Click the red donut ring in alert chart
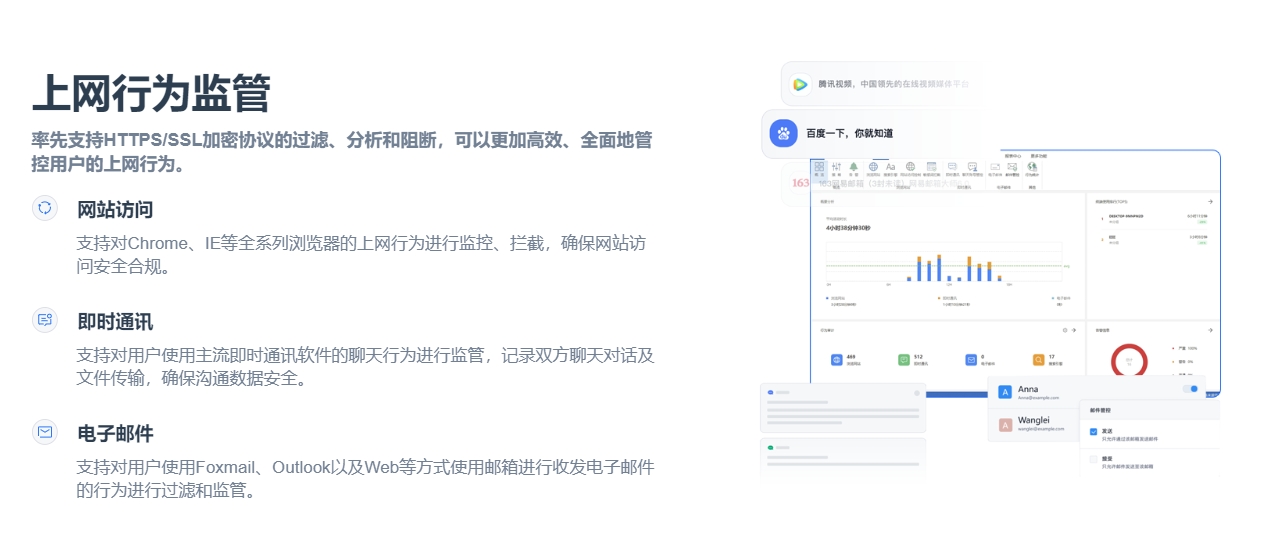This screenshot has height=558, width=1269. [1129, 360]
